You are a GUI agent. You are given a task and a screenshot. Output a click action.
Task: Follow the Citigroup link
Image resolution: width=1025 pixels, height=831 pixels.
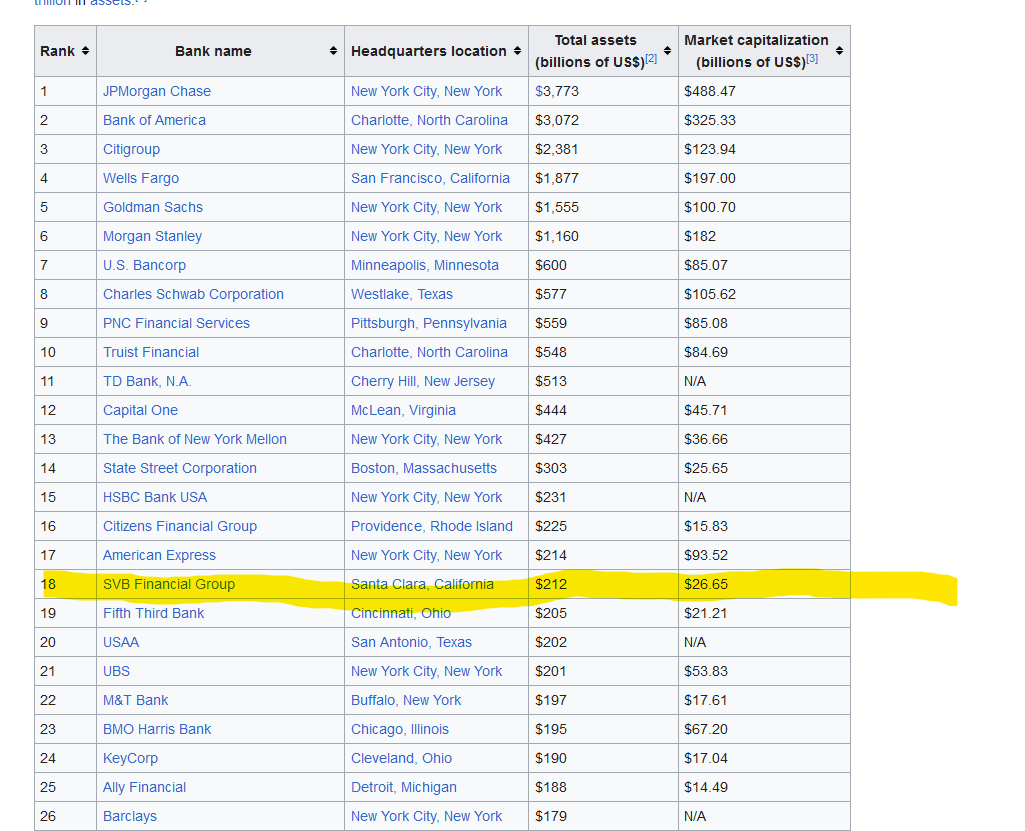[x=131, y=149]
